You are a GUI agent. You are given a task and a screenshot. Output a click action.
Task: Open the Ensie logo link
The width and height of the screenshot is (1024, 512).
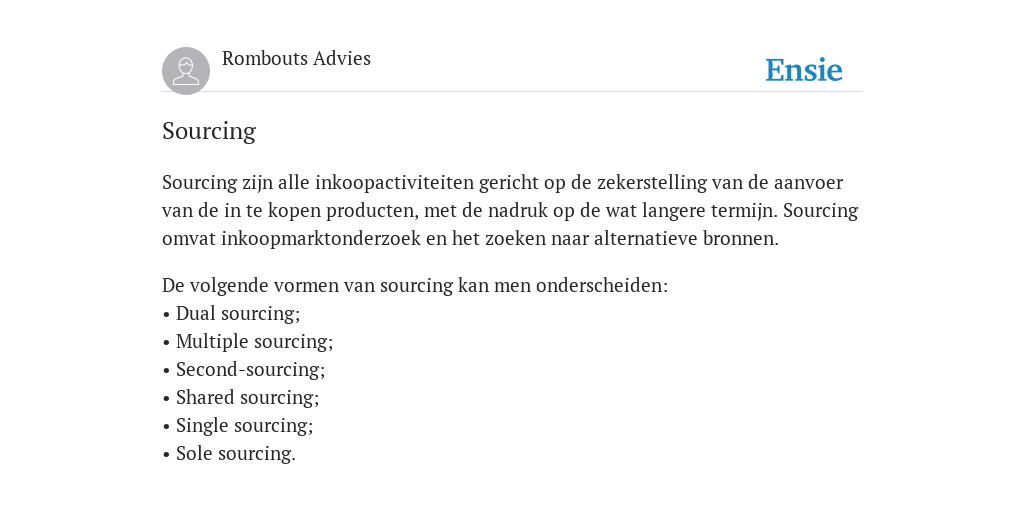pyautogui.click(x=804, y=70)
